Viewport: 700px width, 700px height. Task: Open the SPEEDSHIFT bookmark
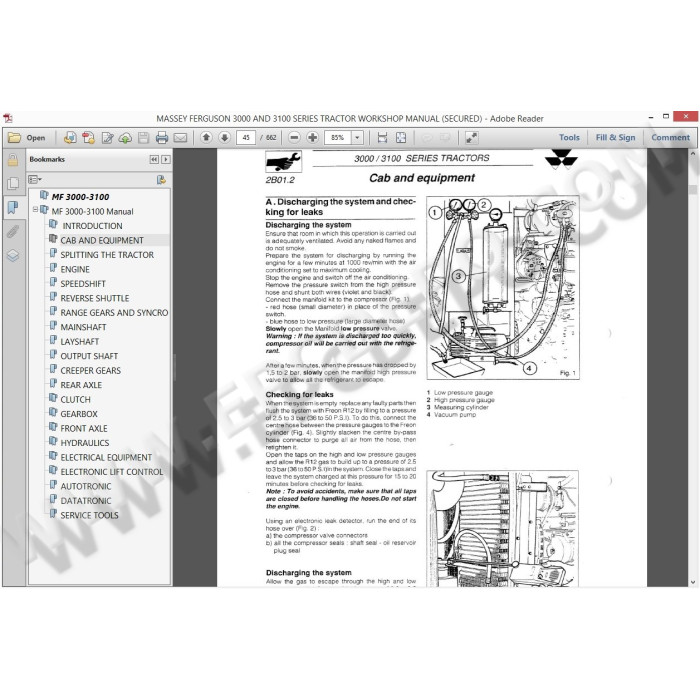click(x=83, y=283)
